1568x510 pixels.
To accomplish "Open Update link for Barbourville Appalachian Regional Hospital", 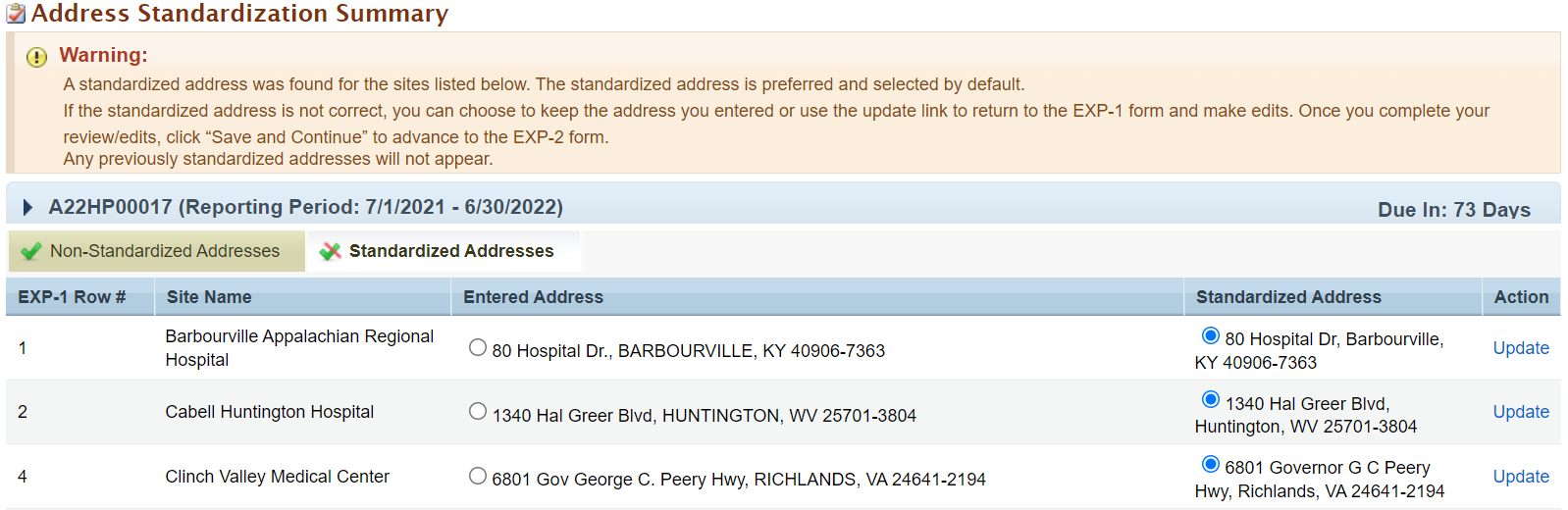I will pos(1521,348).
